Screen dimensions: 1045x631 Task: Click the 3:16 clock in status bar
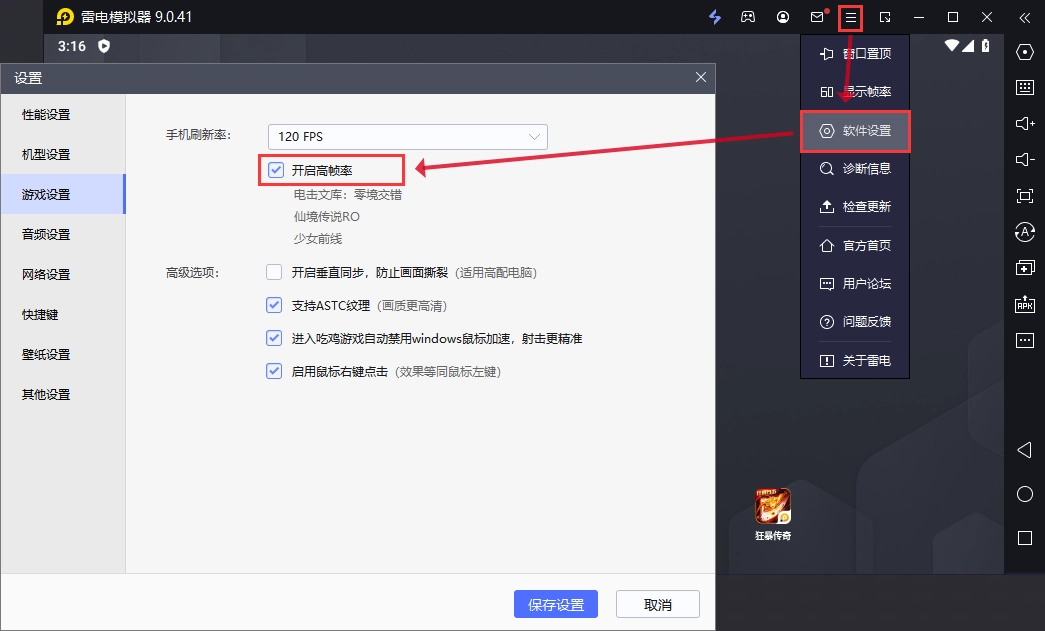[x=71, y=47]
